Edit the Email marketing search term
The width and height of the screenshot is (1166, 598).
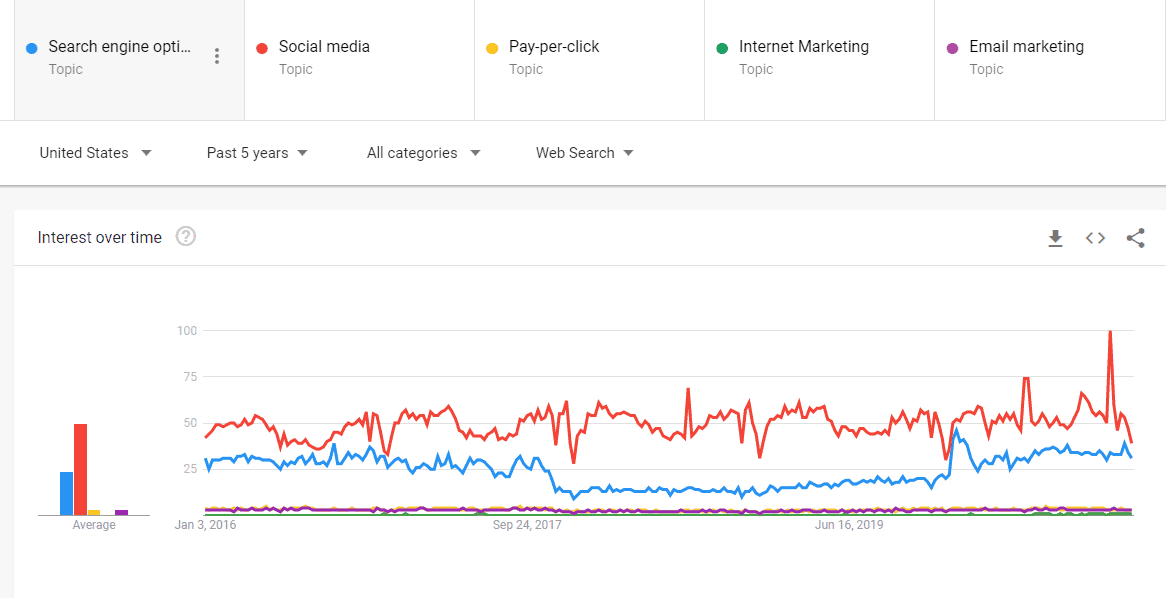1050,60
